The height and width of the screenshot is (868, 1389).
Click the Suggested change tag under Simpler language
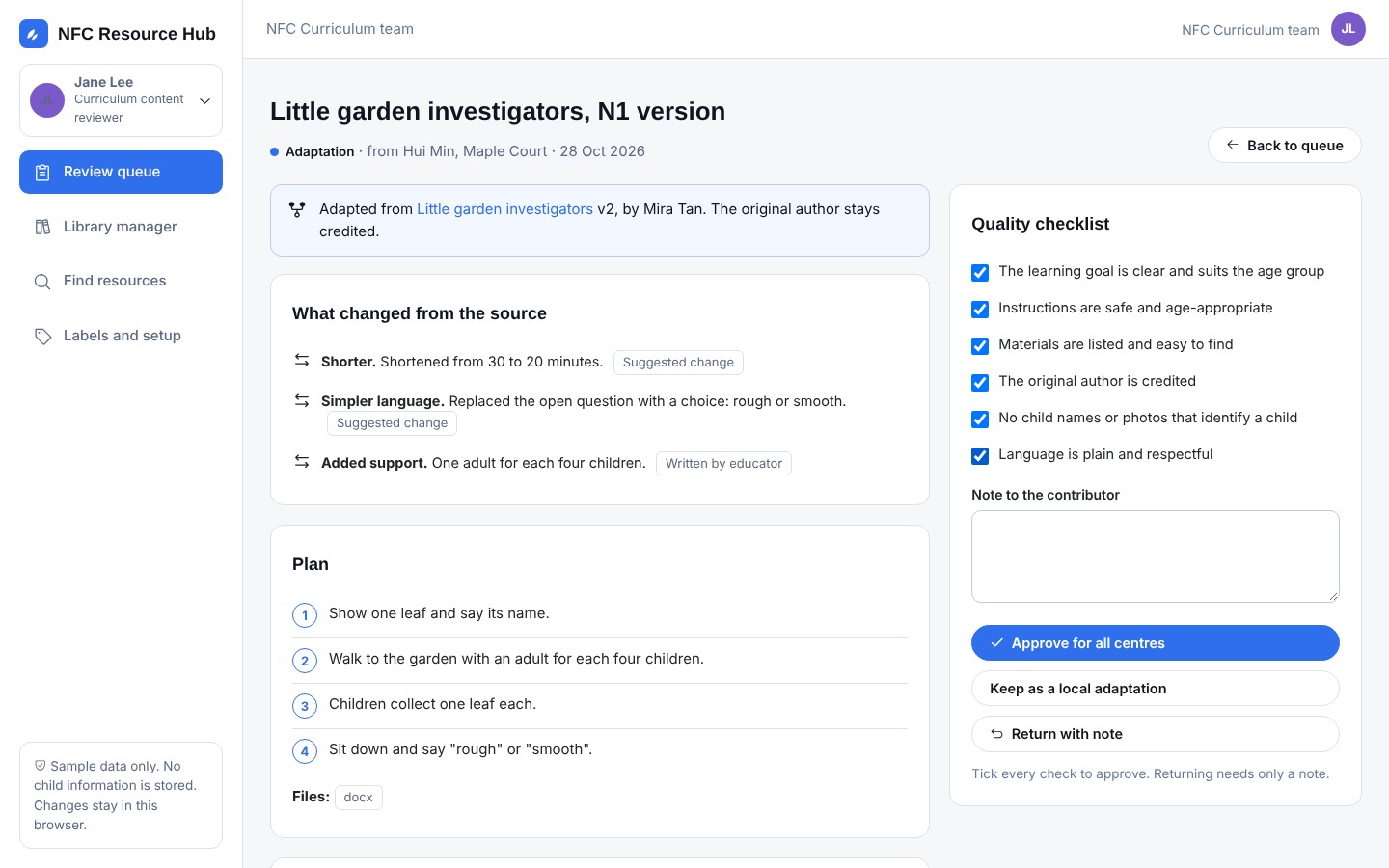coord(392,423)
